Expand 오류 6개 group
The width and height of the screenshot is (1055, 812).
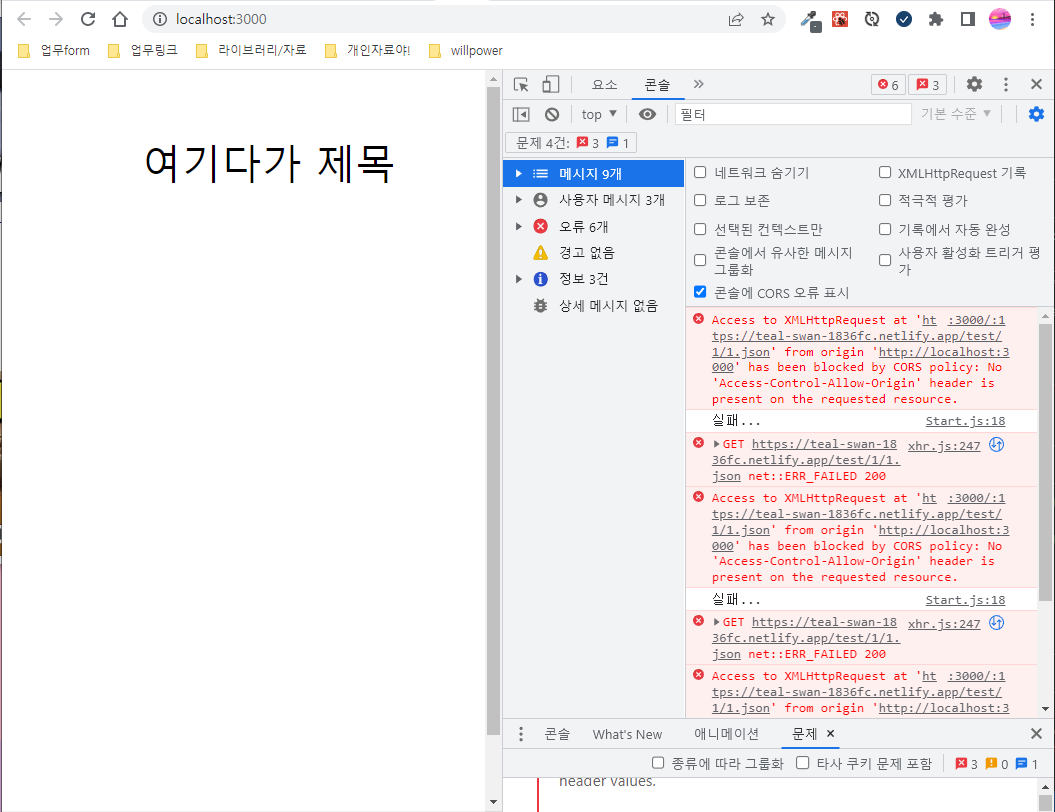[518, 227]
